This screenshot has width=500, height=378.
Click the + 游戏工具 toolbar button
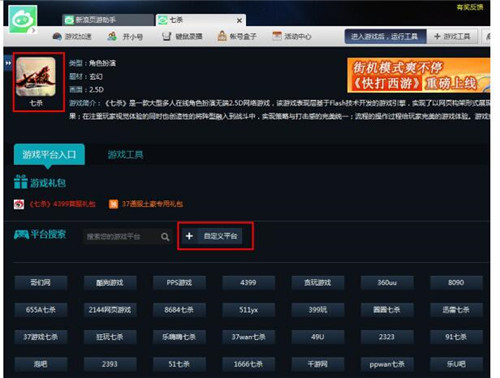point(452,36)
